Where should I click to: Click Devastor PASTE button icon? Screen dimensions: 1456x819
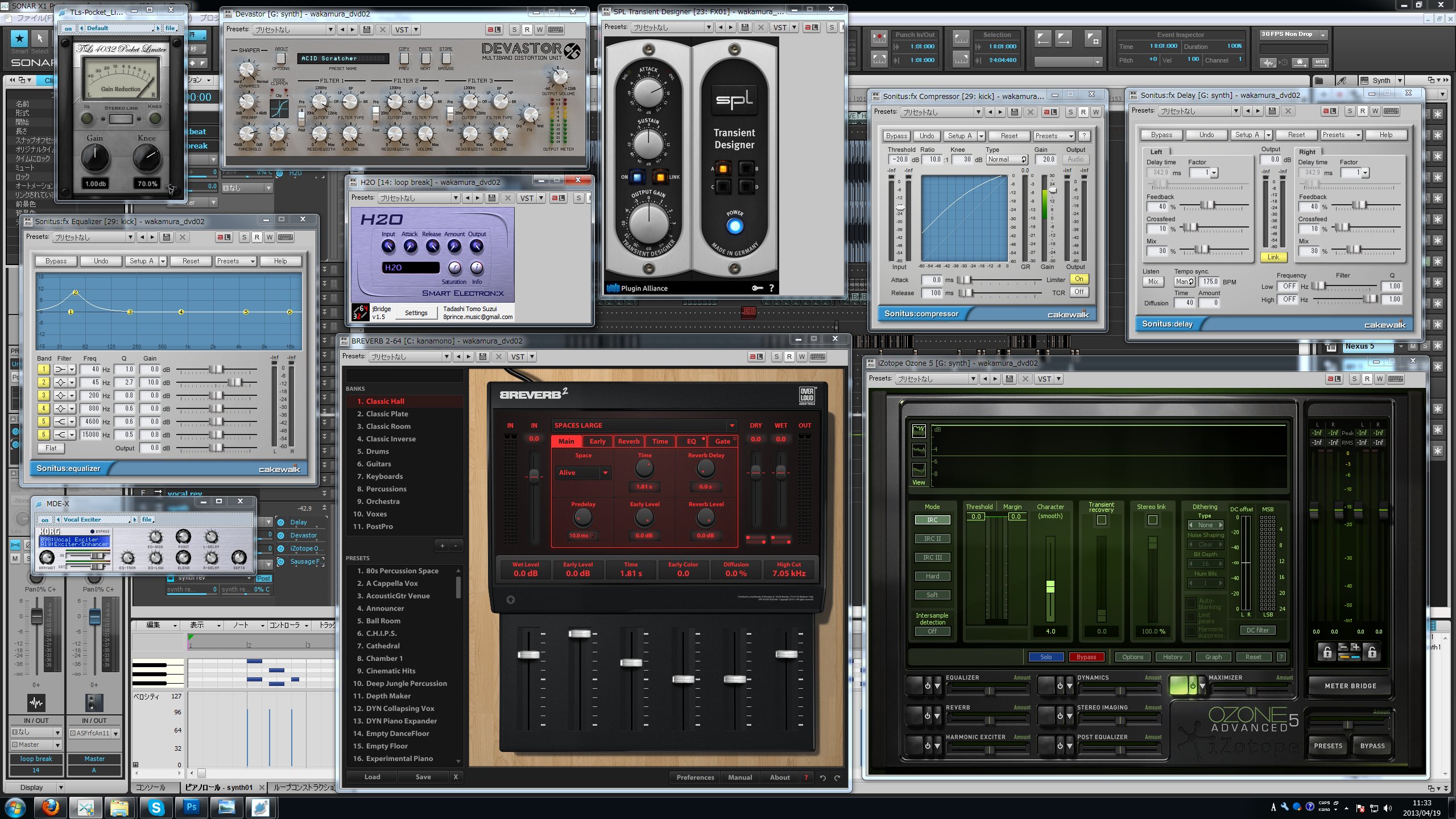425,58
